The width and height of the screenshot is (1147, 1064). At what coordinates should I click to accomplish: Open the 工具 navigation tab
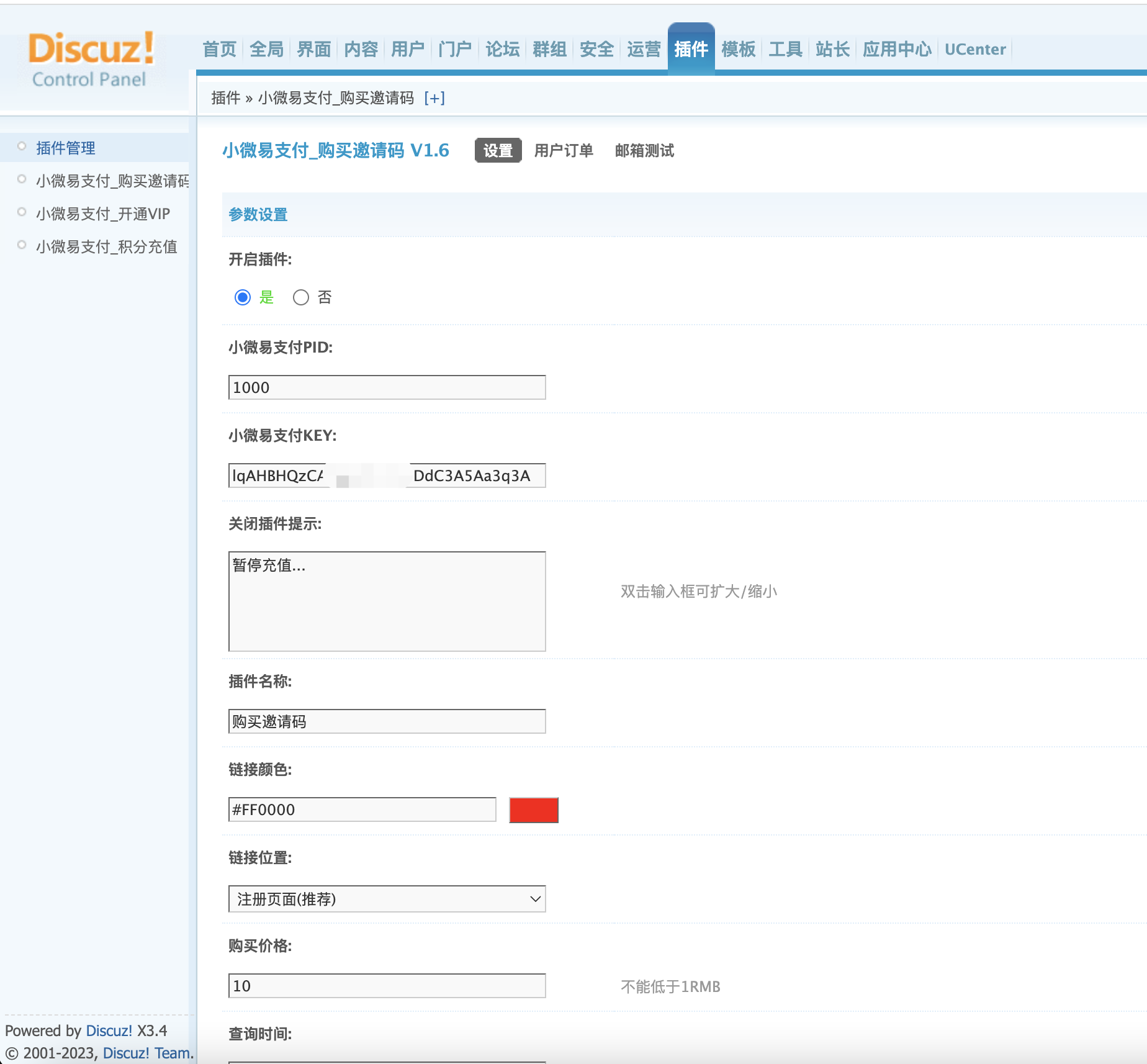coord(786,49)
